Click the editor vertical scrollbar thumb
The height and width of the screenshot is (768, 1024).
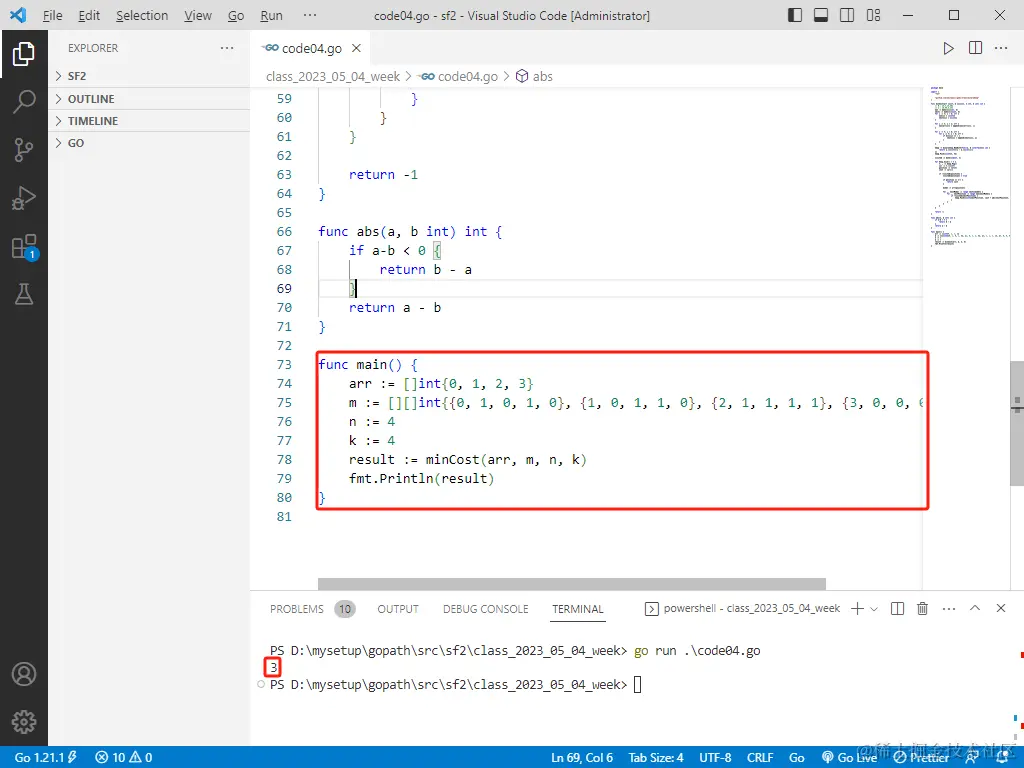(x=1016, y=423)
